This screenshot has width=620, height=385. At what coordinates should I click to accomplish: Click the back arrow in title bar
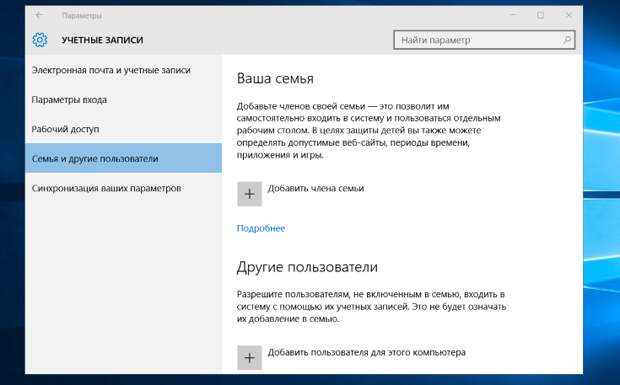39,15
